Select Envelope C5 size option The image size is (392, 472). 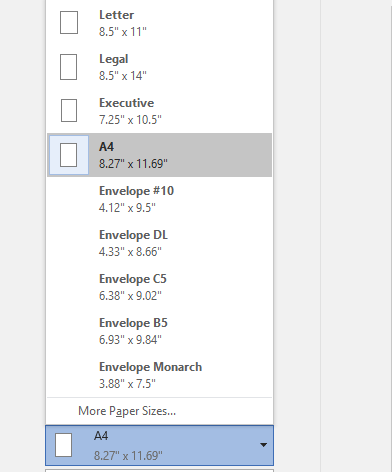[x=159, y=287]
